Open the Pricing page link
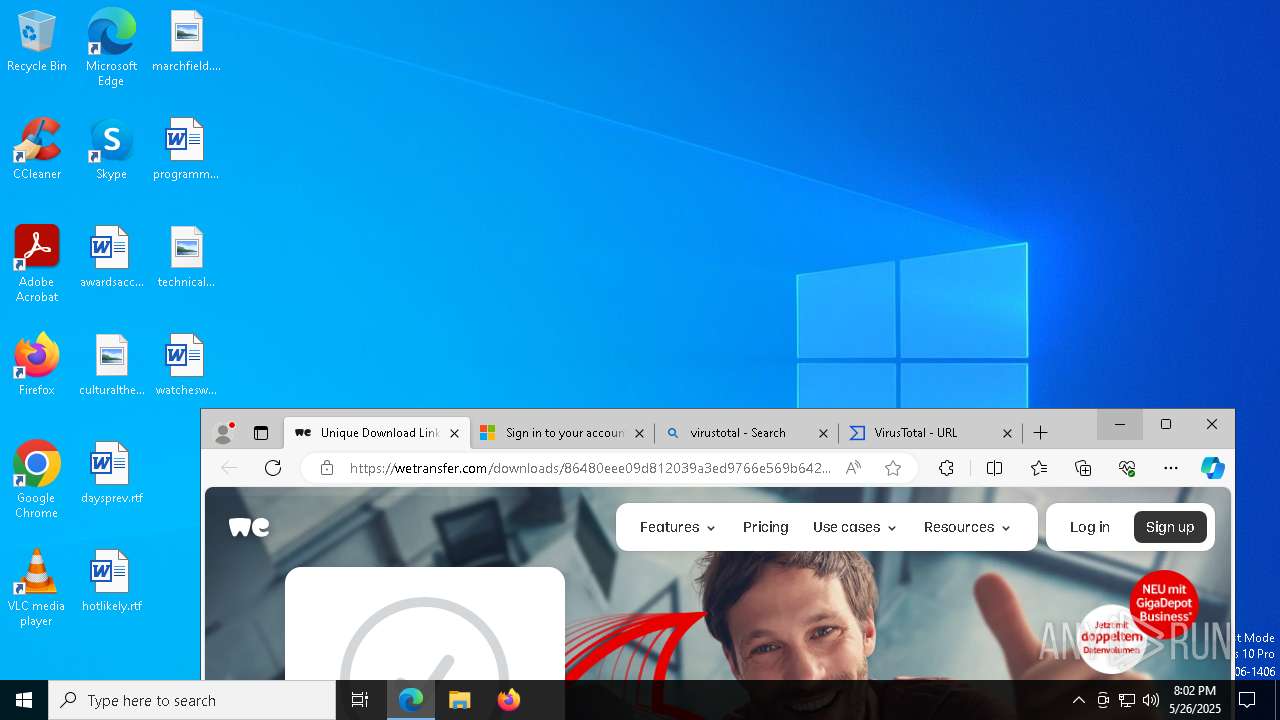The image size is (1280, 720). (x=766, y=527)
